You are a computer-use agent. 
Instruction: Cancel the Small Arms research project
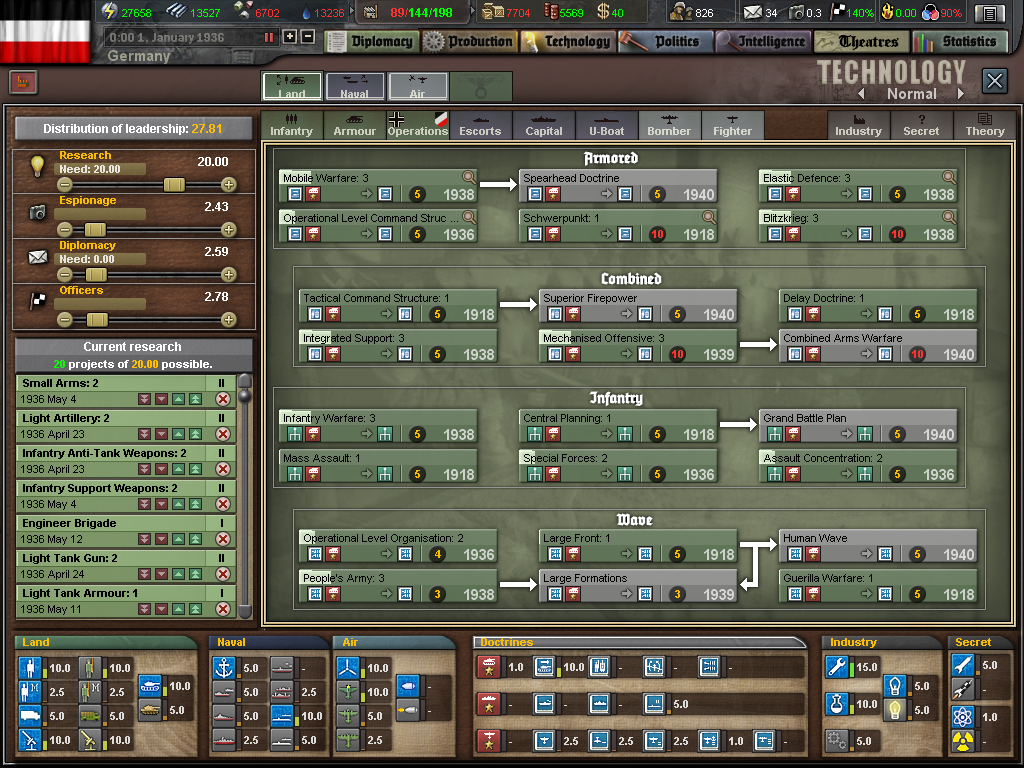(x=223, y=399)
